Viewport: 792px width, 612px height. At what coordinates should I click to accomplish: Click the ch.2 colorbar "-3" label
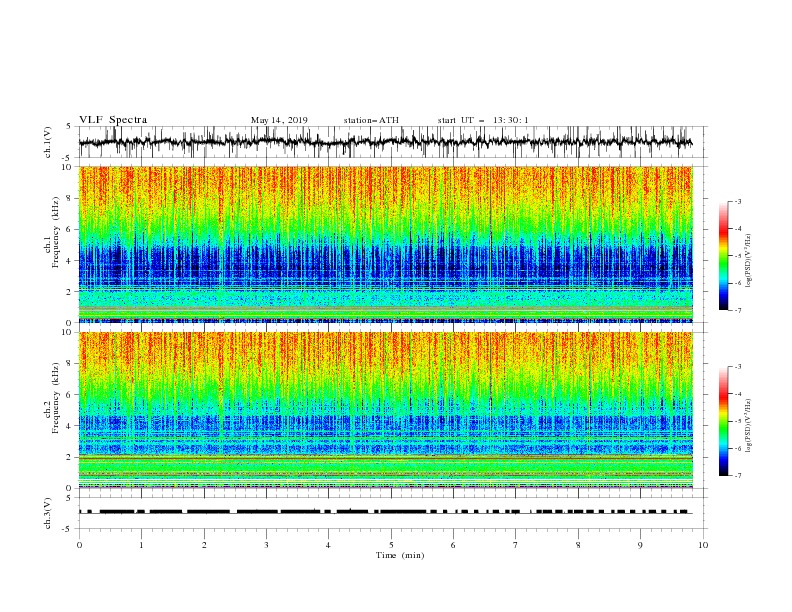(x=738, y=367)
